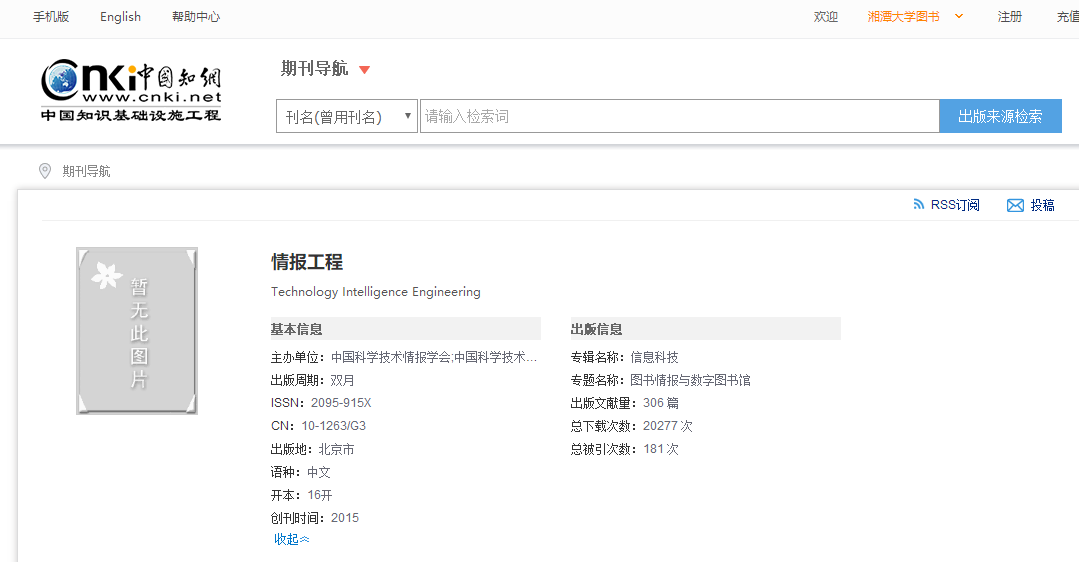Screen dimensions: 1079x562
Task: Click the 期刊导航 breadcrumb link
Action: click(x=86, y=171)
